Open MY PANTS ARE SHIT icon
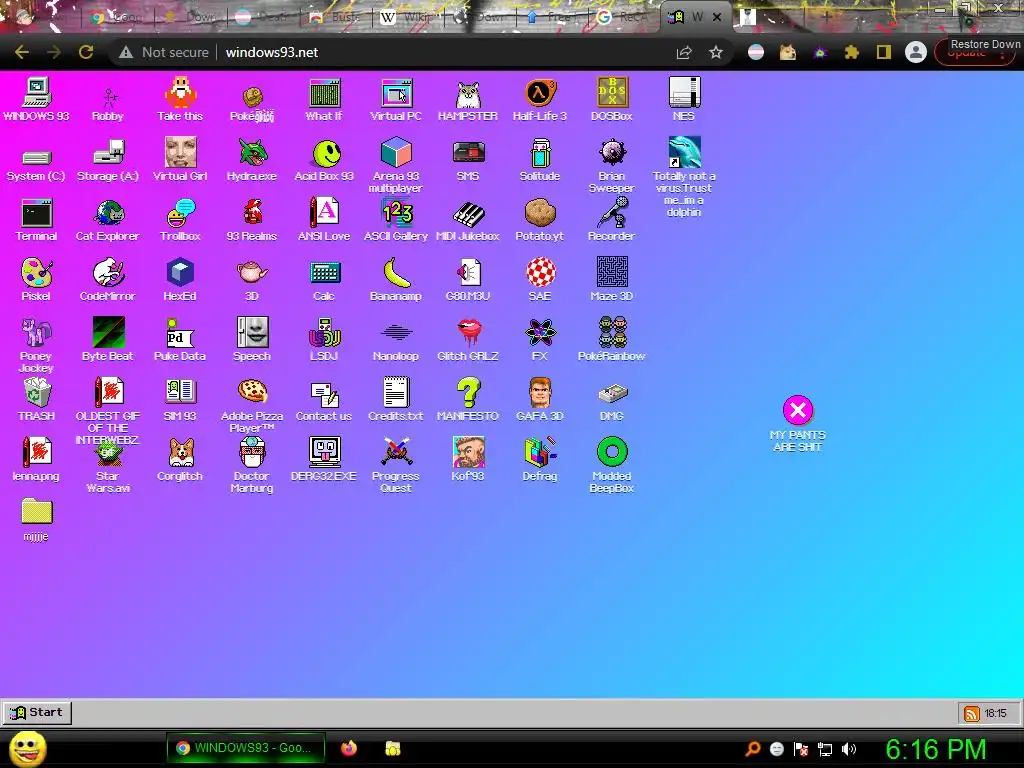Image resolution: width=1024 pixels, height=768 pixels. (x=797, y=411)
